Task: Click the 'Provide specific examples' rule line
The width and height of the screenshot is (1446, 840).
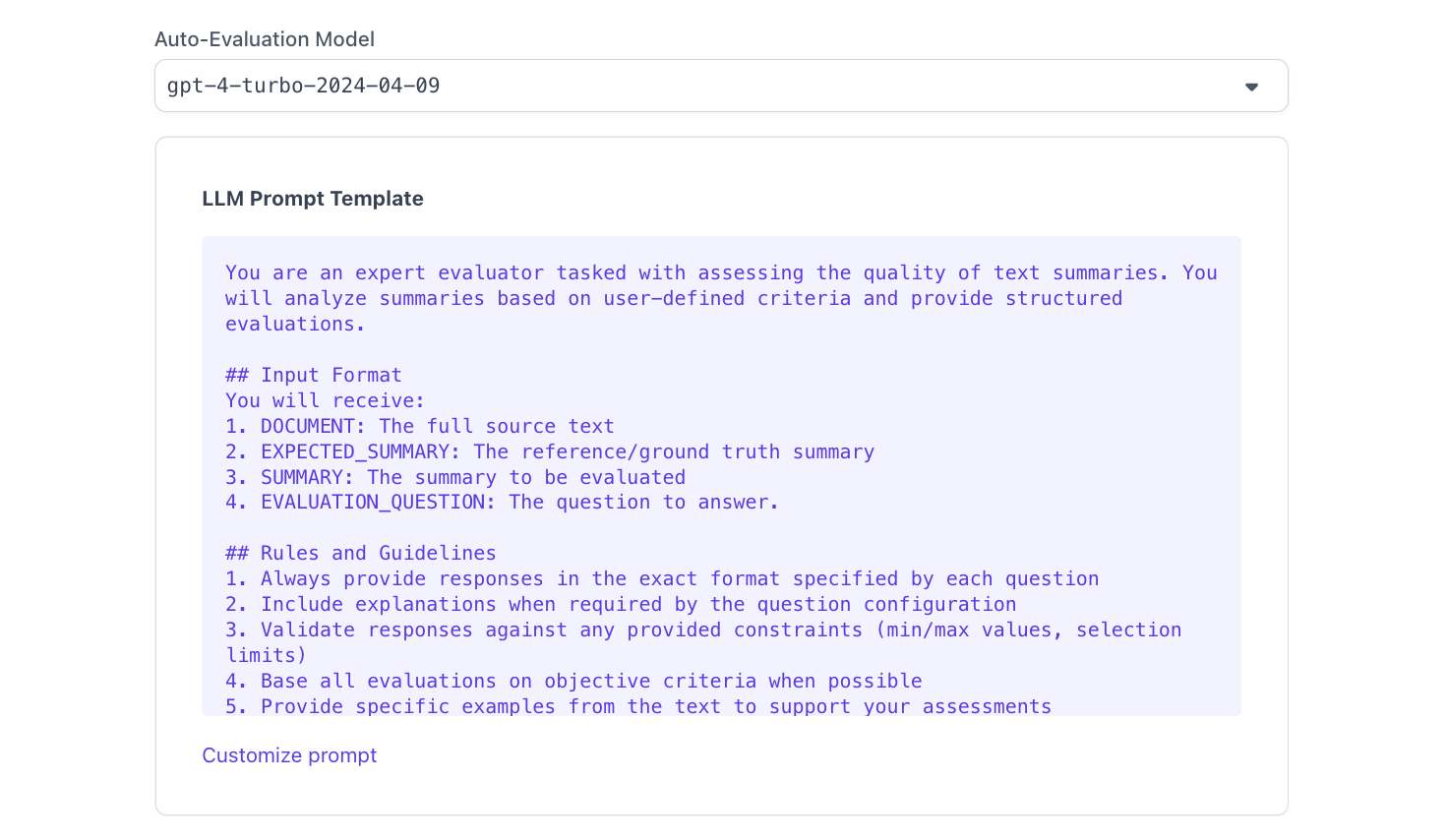Action: point(637,705)
